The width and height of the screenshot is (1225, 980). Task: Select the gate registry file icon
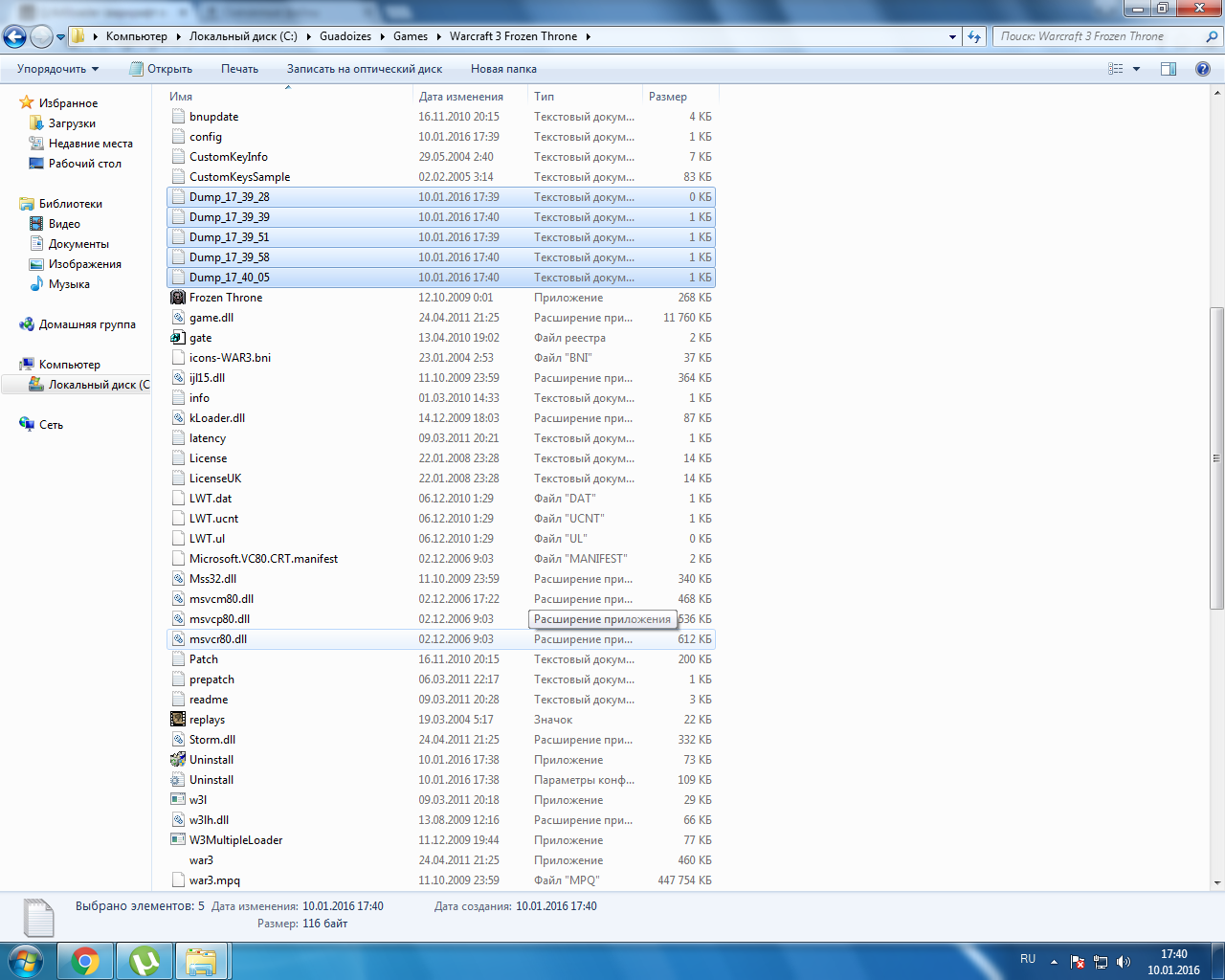[178, 338]
